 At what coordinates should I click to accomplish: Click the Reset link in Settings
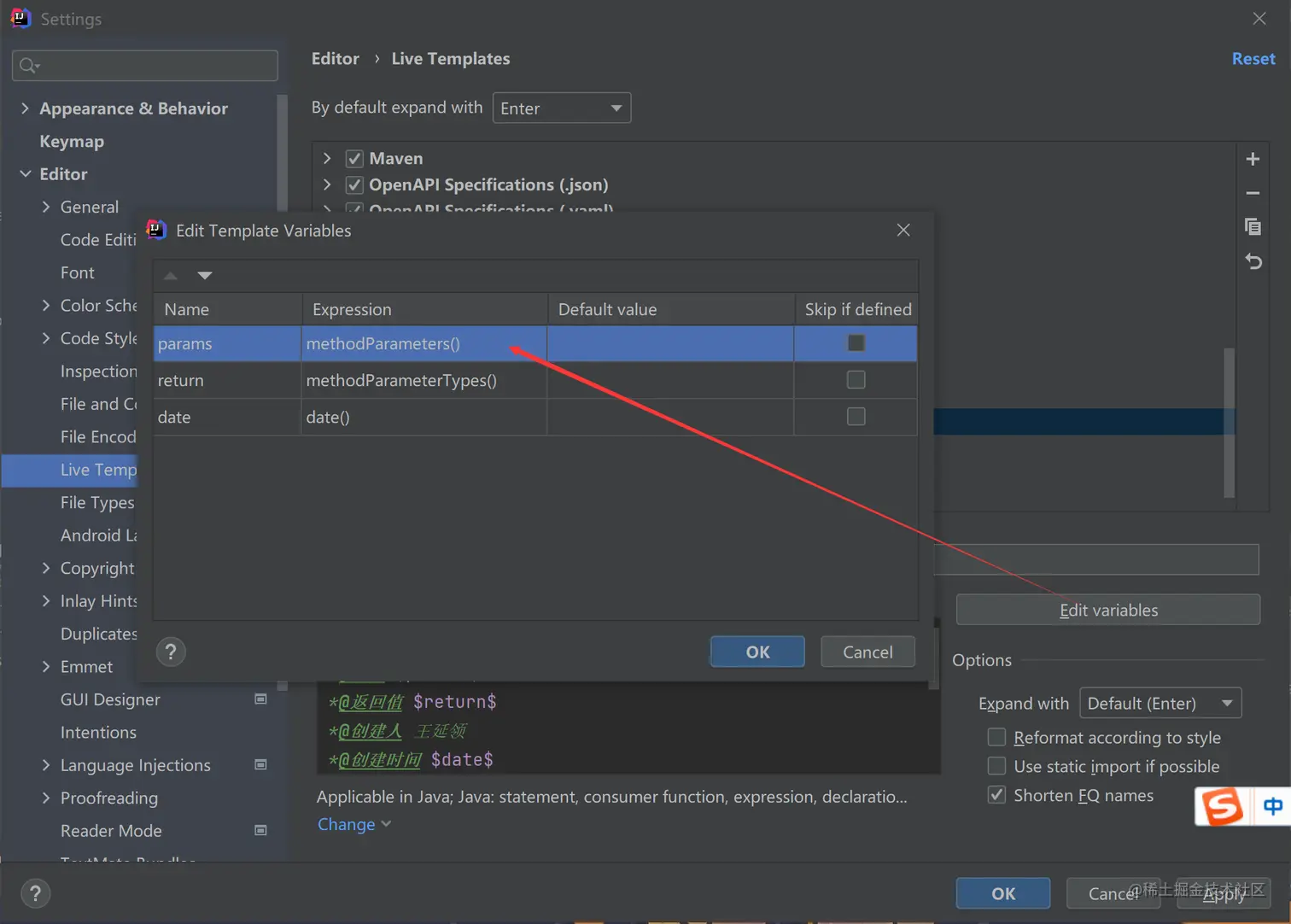click(1253, 59)
